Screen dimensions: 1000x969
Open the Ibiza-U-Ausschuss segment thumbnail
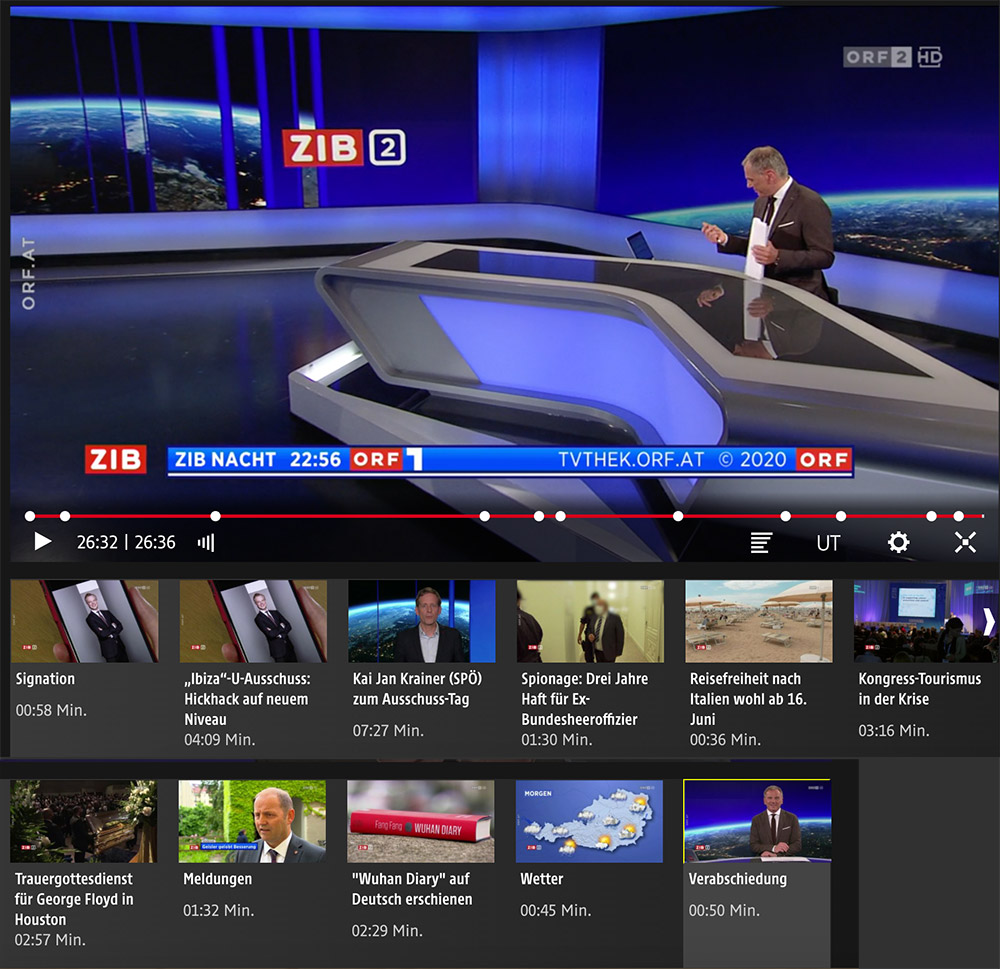(253, 621)
